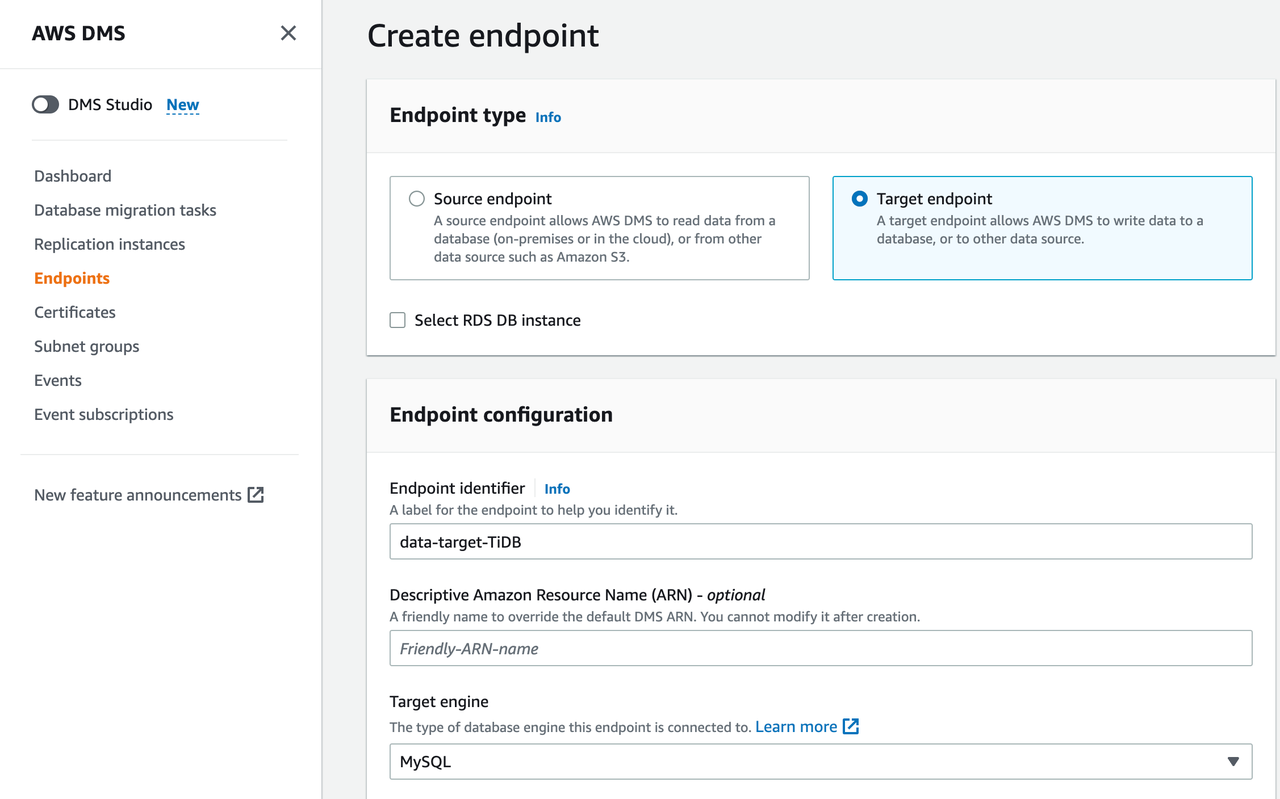This screenshot has height=799, width=1280.
Task: Click the Endpoint configuration section heading
Action: (x=501, y=415)
